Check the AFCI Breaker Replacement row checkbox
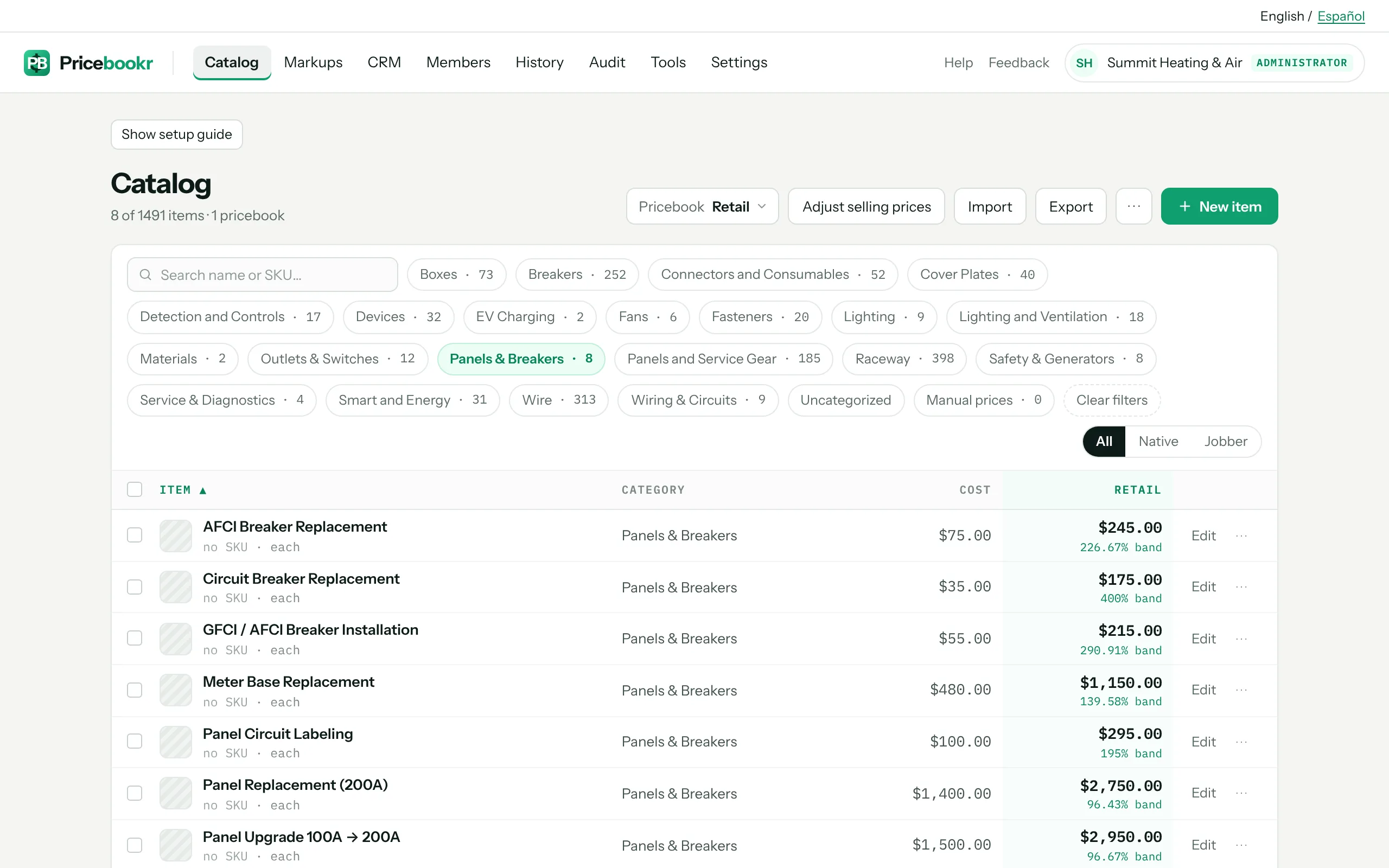1389x868 pixels. point(135,535)
